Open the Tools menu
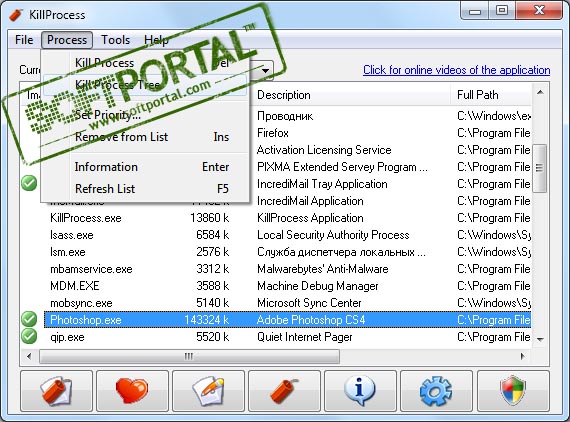Image resolution: width=570 pixels, height=422 pixels. point(115,40)
